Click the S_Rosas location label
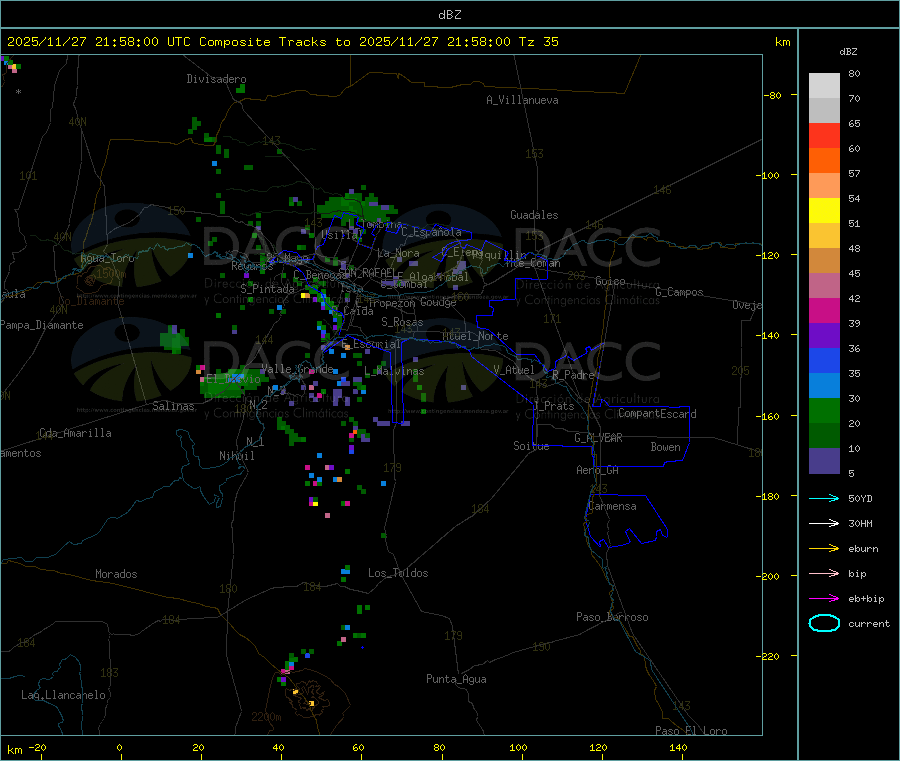Screen dimensions: 900x761 [402, 322]
